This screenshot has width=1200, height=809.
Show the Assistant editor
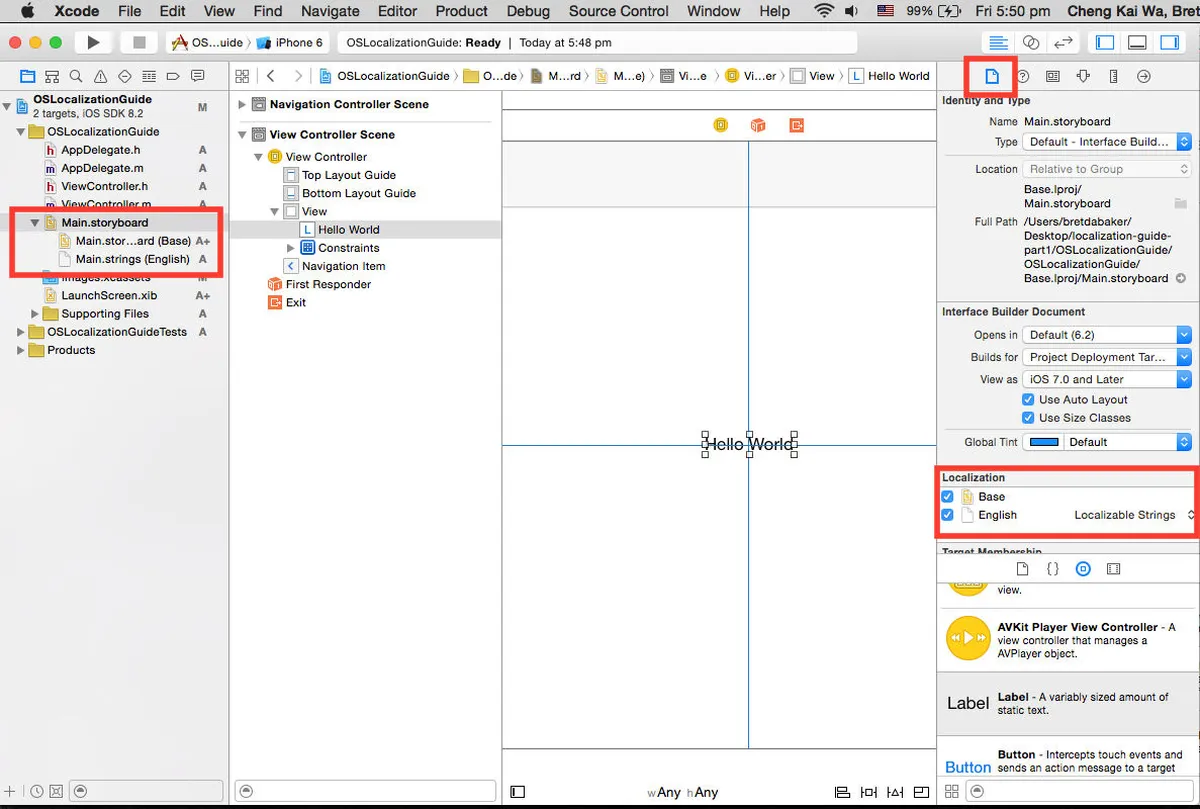(x=1030, y=43)
